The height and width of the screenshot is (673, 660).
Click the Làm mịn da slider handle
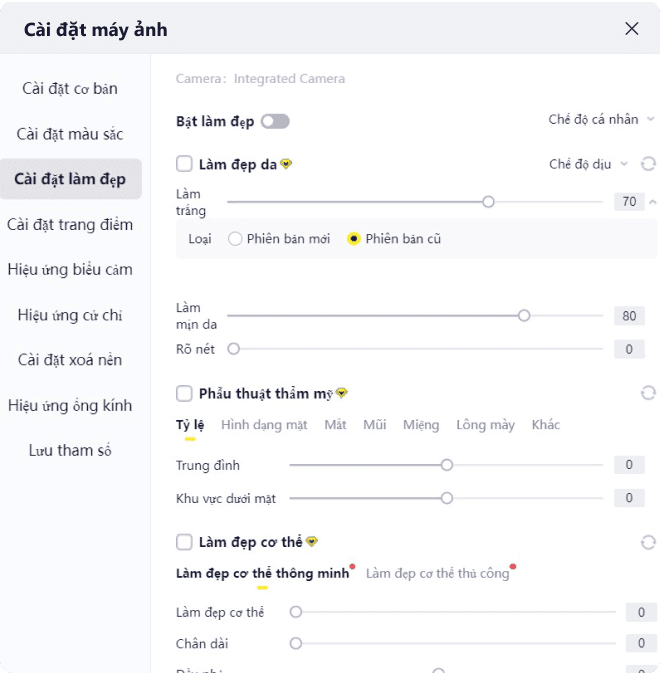524,316
